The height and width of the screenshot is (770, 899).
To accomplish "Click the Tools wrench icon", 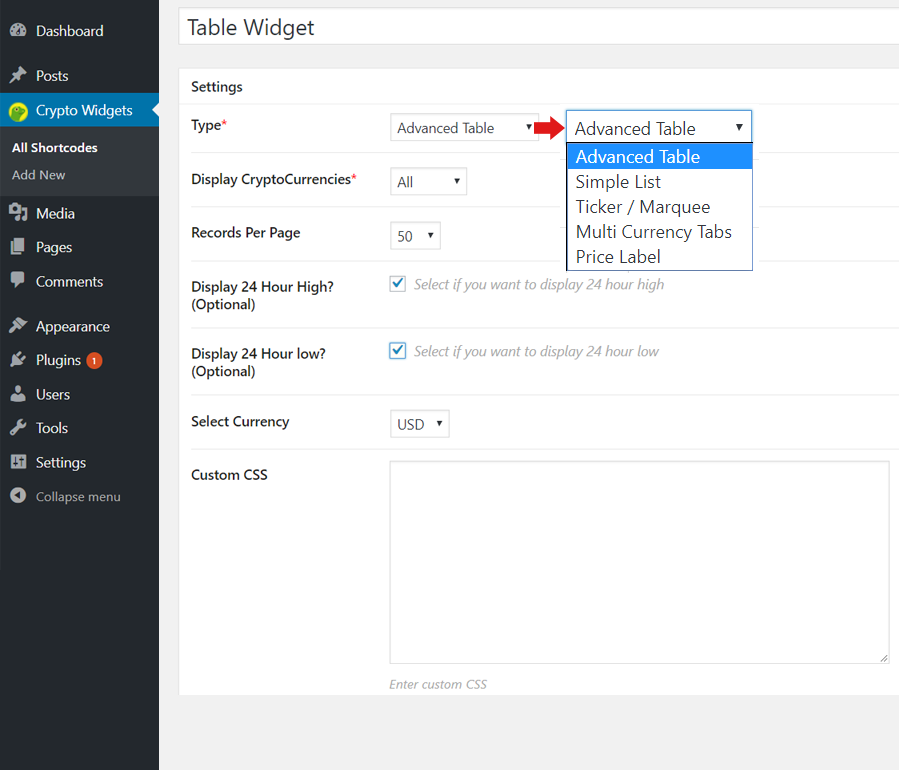I will pyautogui.click(x=18, y=428).
